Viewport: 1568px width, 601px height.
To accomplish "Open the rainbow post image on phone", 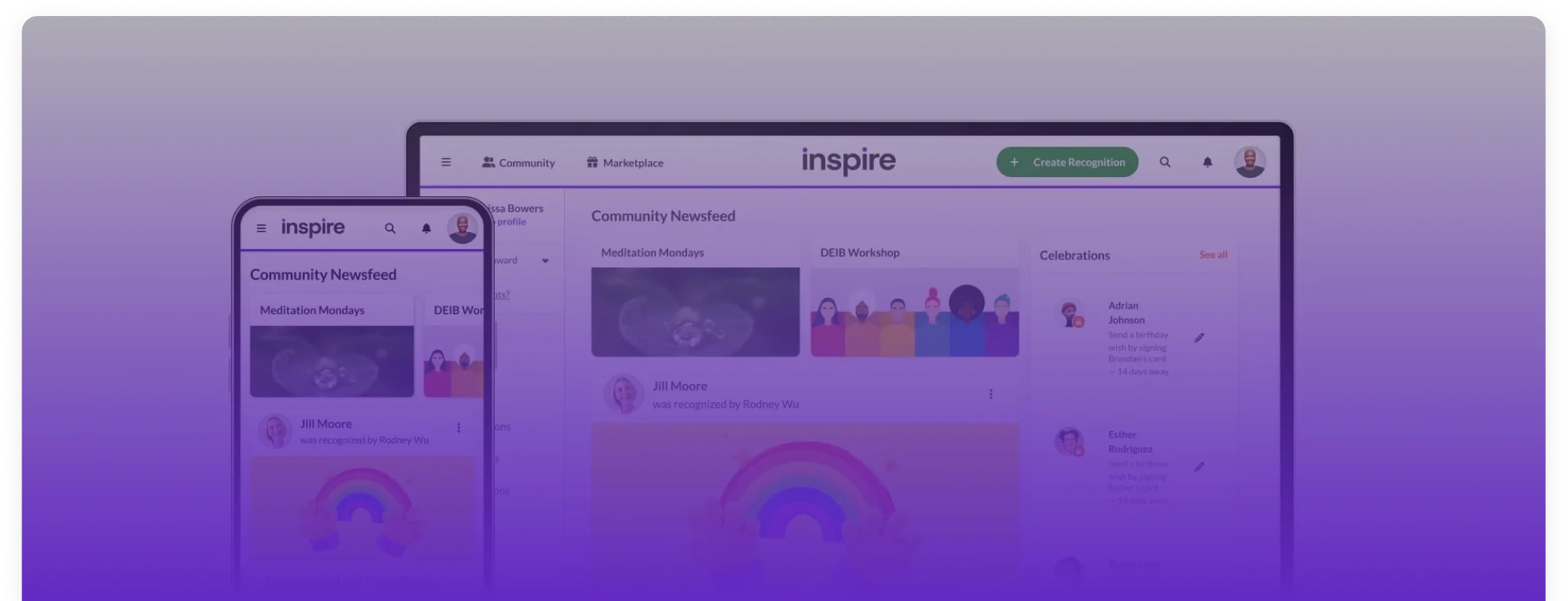I will 362,509.
